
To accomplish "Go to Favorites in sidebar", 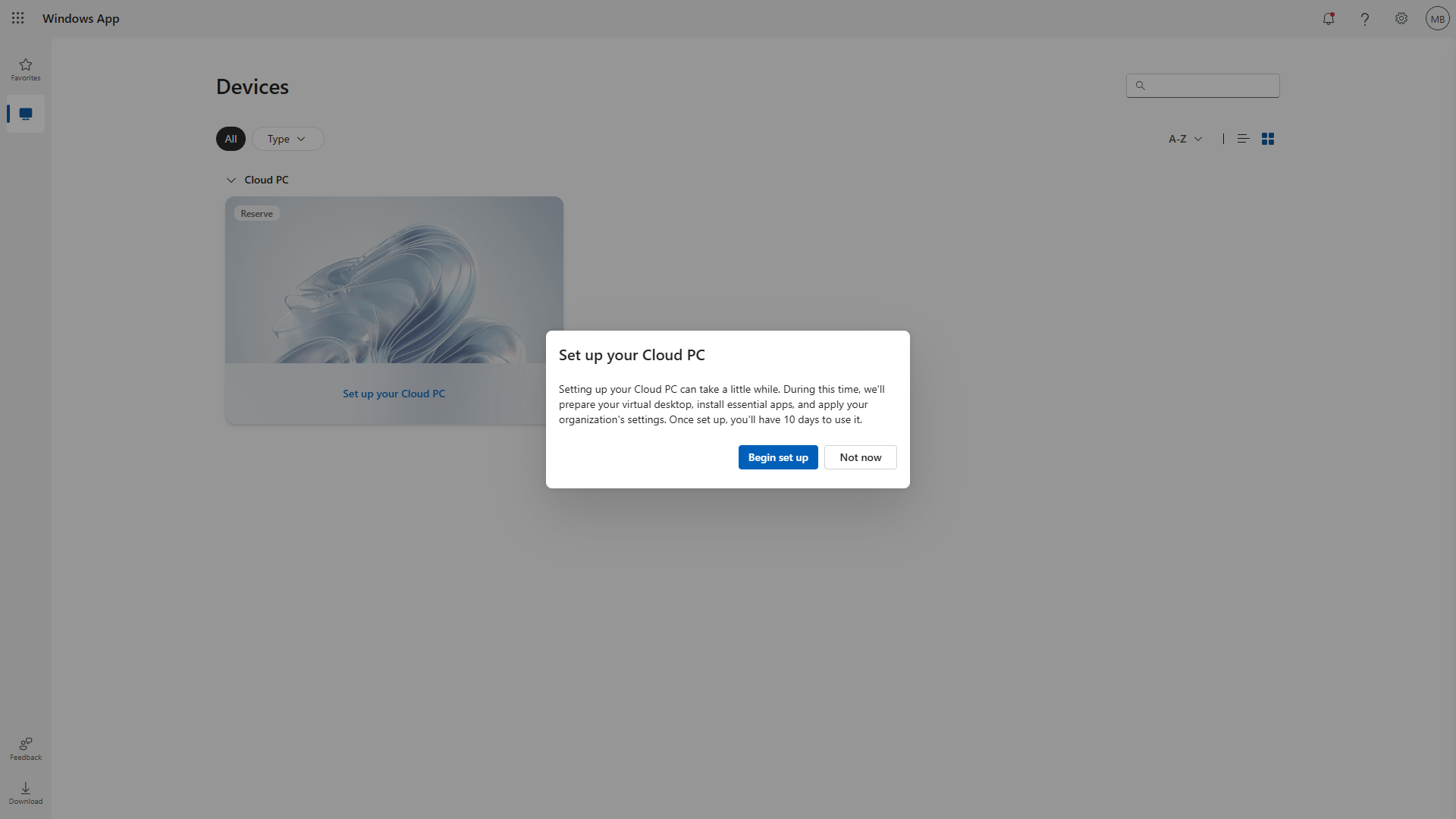I will coord(26,70).
